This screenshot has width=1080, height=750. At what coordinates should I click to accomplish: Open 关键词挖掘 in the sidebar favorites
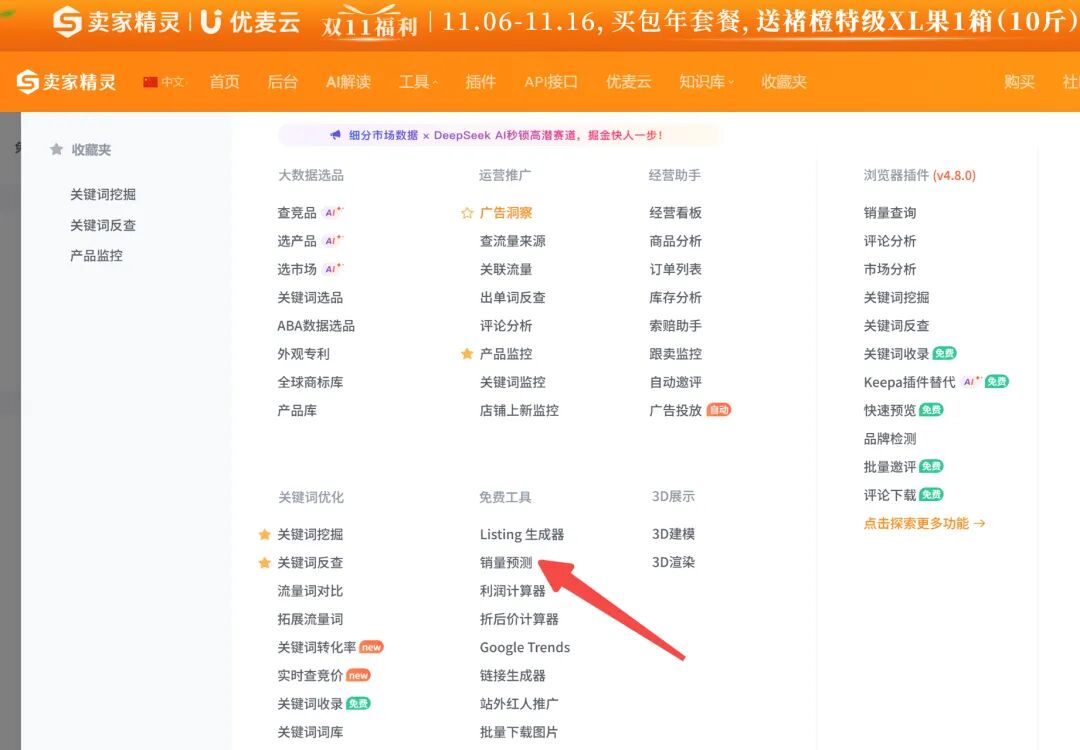coord(103,195)
